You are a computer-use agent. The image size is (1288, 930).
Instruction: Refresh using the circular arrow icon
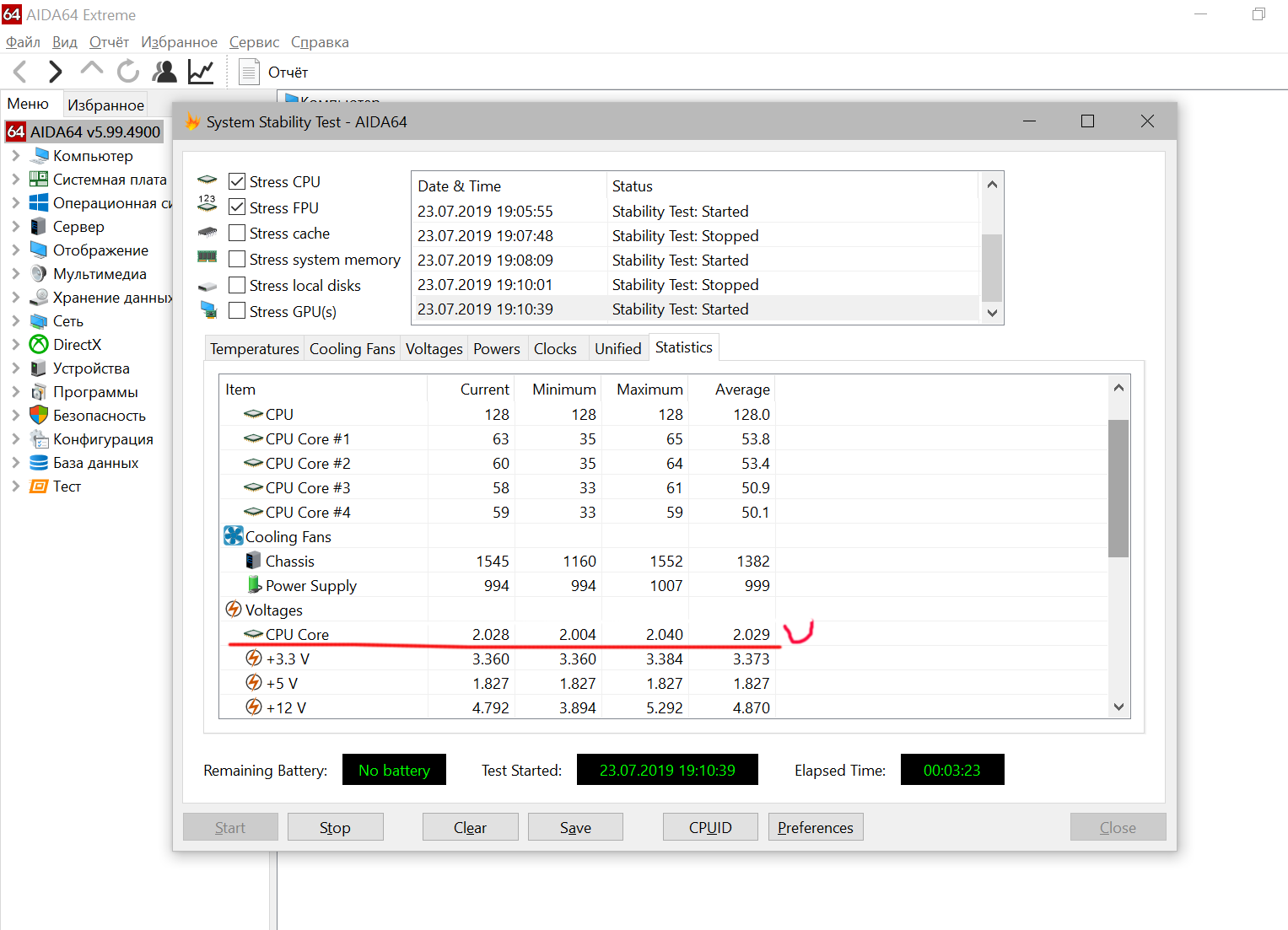coord(128,72)
